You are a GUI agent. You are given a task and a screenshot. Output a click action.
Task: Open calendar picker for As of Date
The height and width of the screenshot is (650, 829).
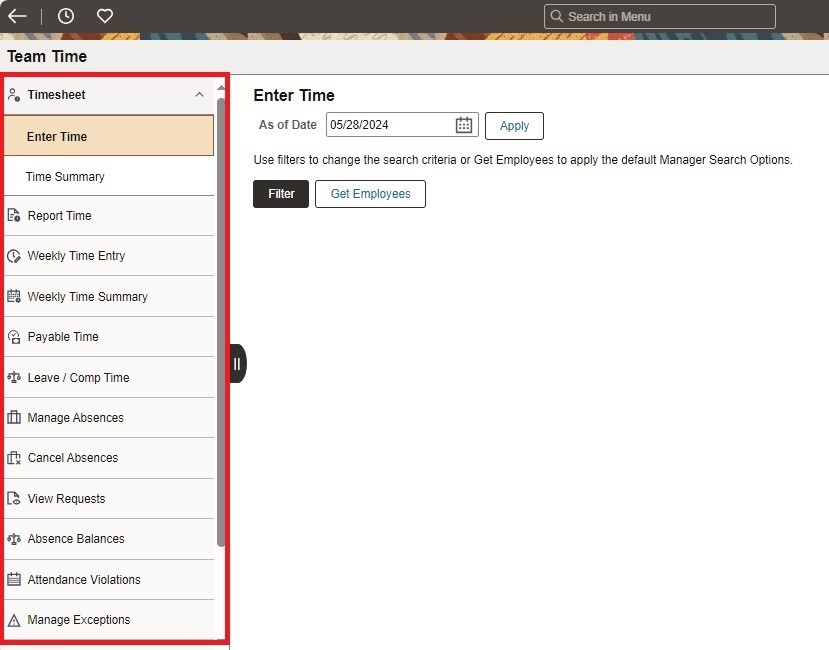[464, 125]
